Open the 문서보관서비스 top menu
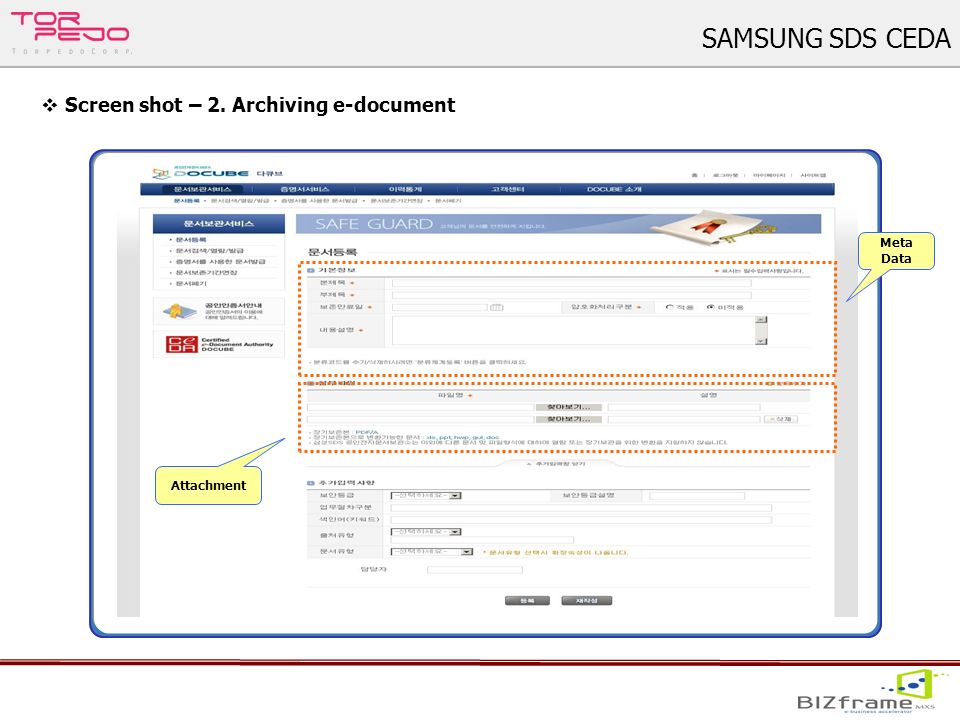 tap(202, 189)
